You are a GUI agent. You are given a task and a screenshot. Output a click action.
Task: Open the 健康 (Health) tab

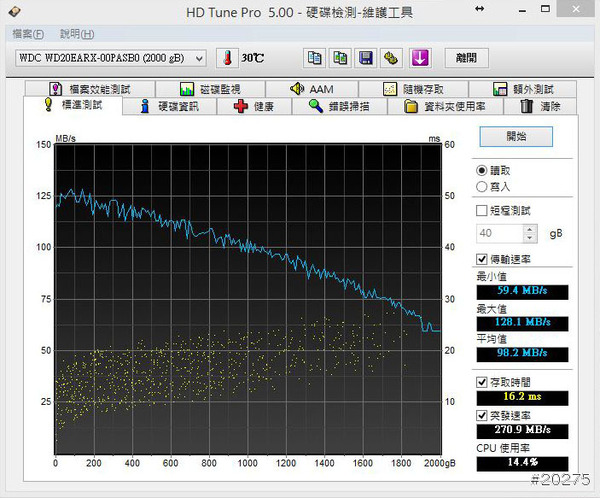(254, 106)
